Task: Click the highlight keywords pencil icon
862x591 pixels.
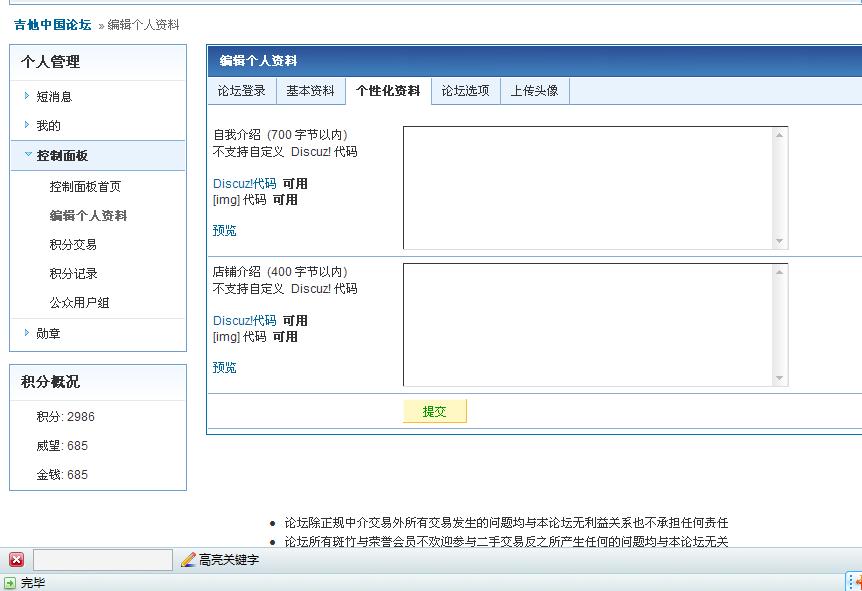Action: point(188,560)
